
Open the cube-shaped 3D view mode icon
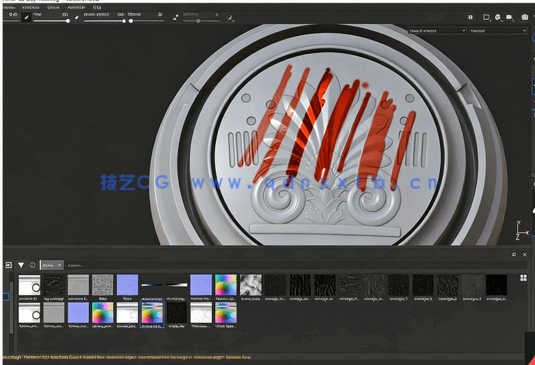pos(498,17)
